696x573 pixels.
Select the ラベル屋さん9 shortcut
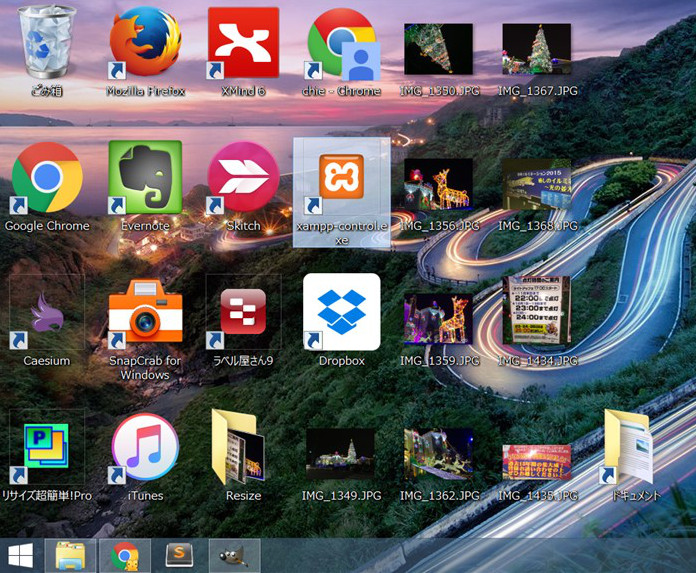pos(243,312)
